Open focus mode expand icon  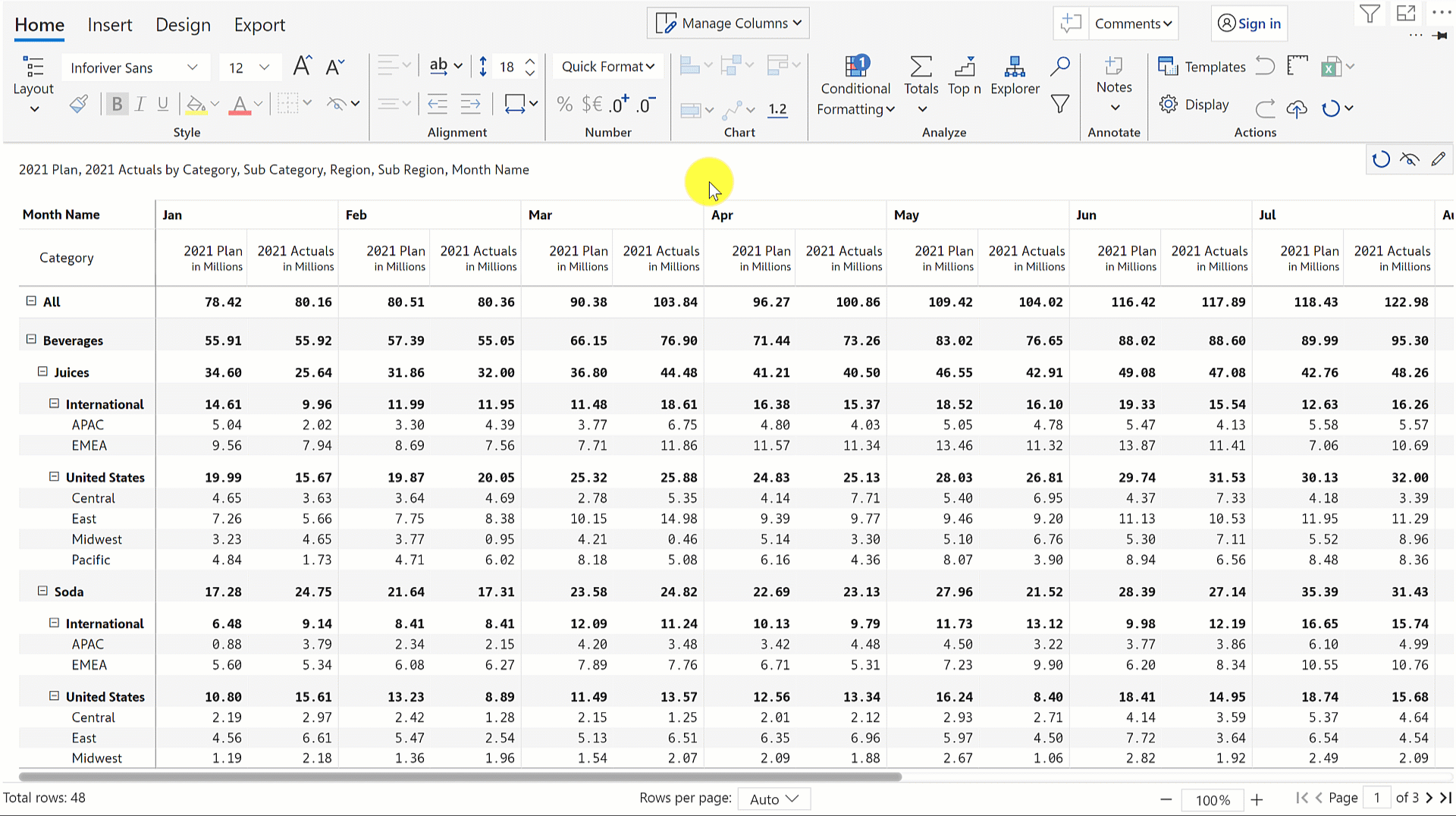click(1406, 14)
